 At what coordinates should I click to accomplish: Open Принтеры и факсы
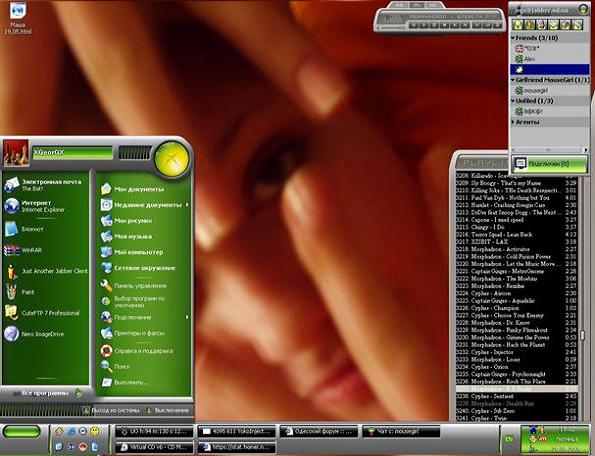144,333
